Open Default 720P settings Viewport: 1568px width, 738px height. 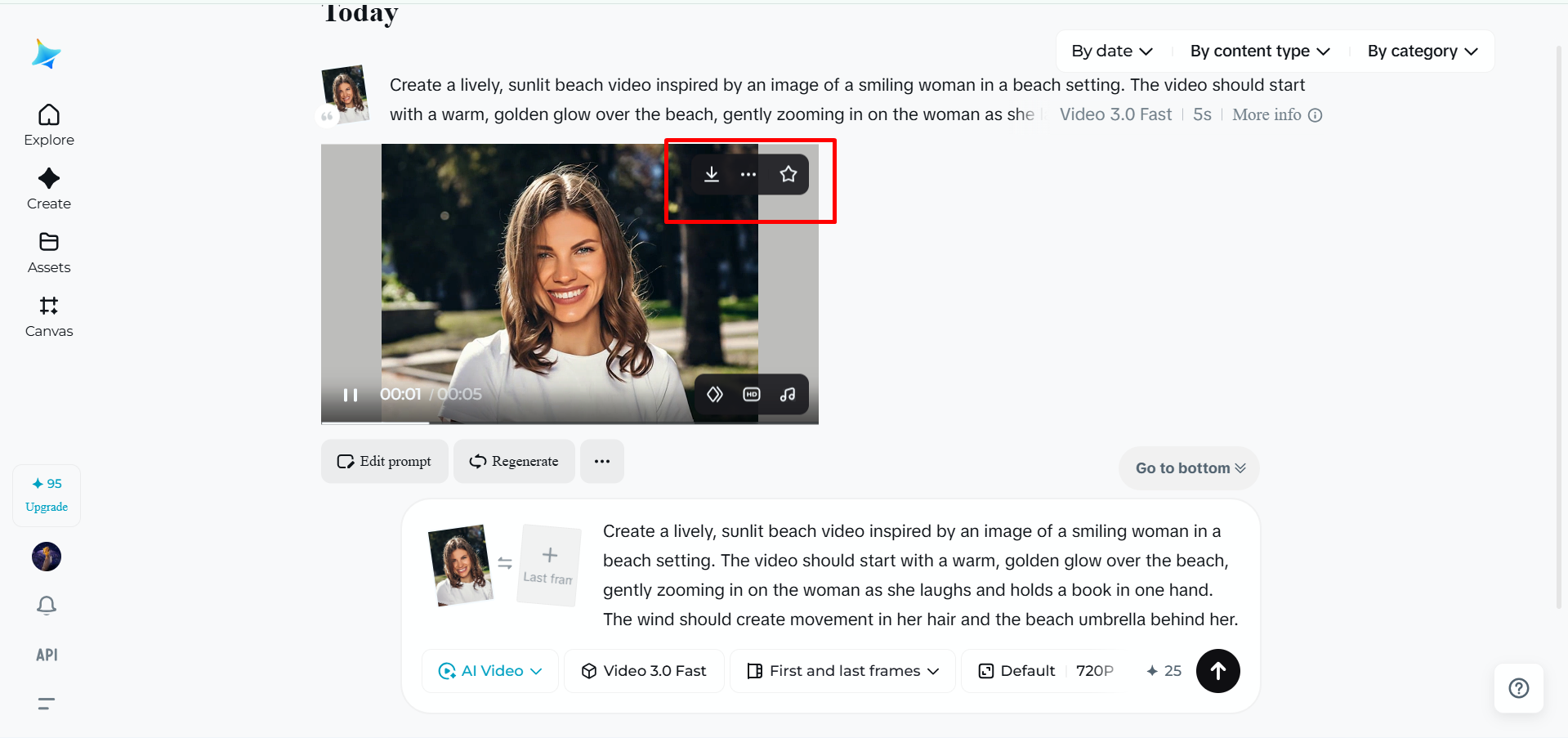[x=1046, y=671]
